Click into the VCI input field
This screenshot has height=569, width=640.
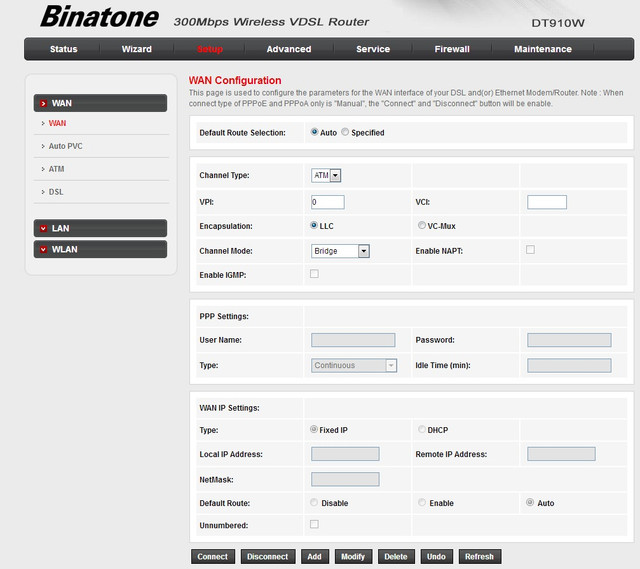tap(546, 202)
